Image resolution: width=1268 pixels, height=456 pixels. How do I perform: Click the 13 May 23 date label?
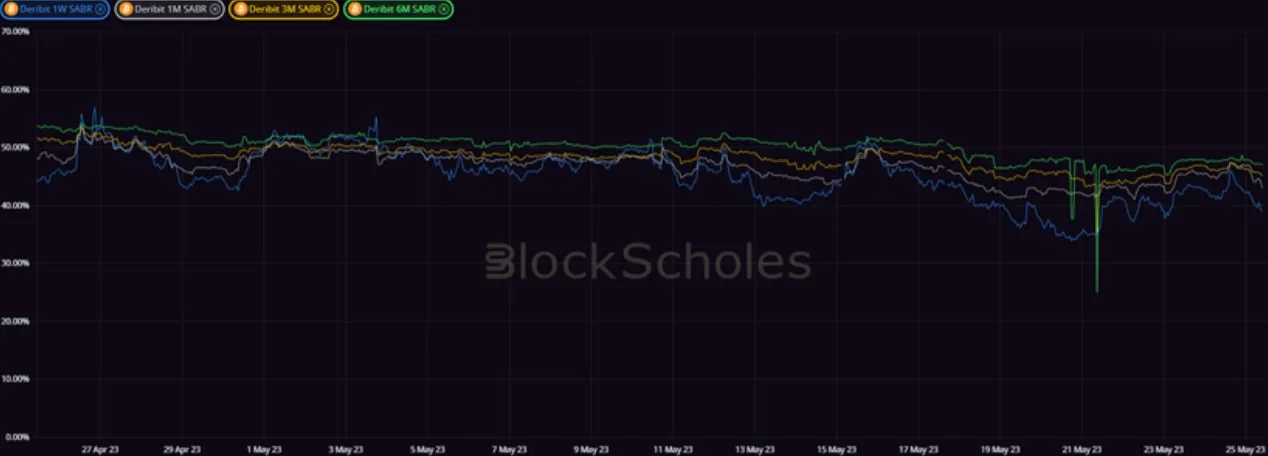pos(754,449)
